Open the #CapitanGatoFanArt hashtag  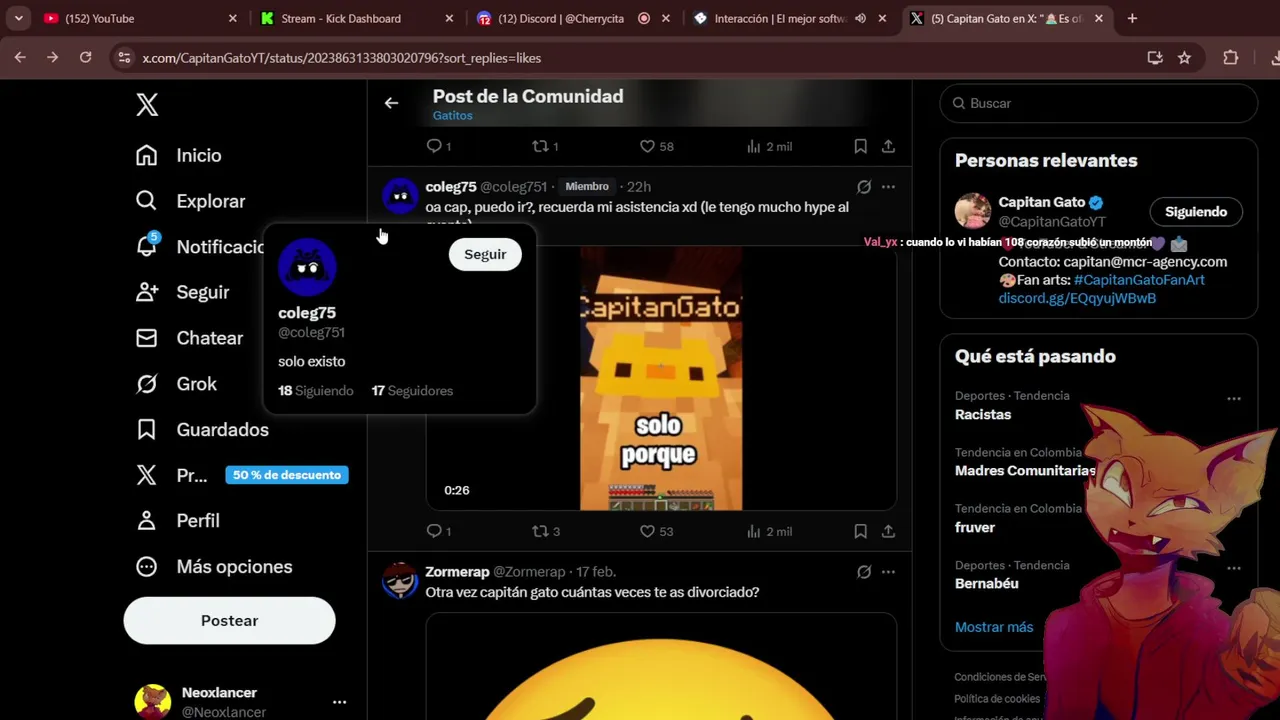pos(1139,280)
